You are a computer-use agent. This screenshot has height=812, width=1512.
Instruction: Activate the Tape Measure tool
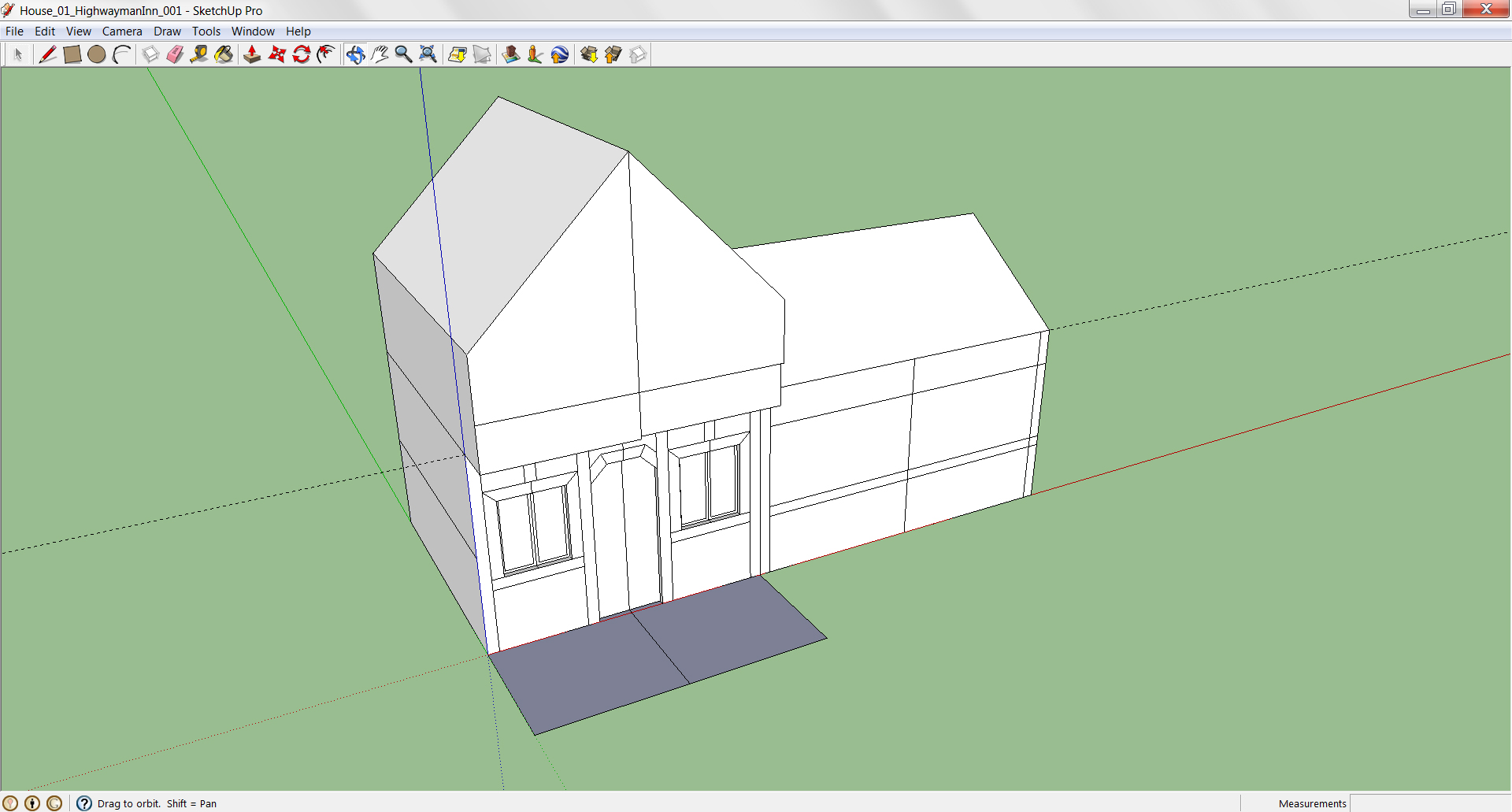tap(199, 54)
